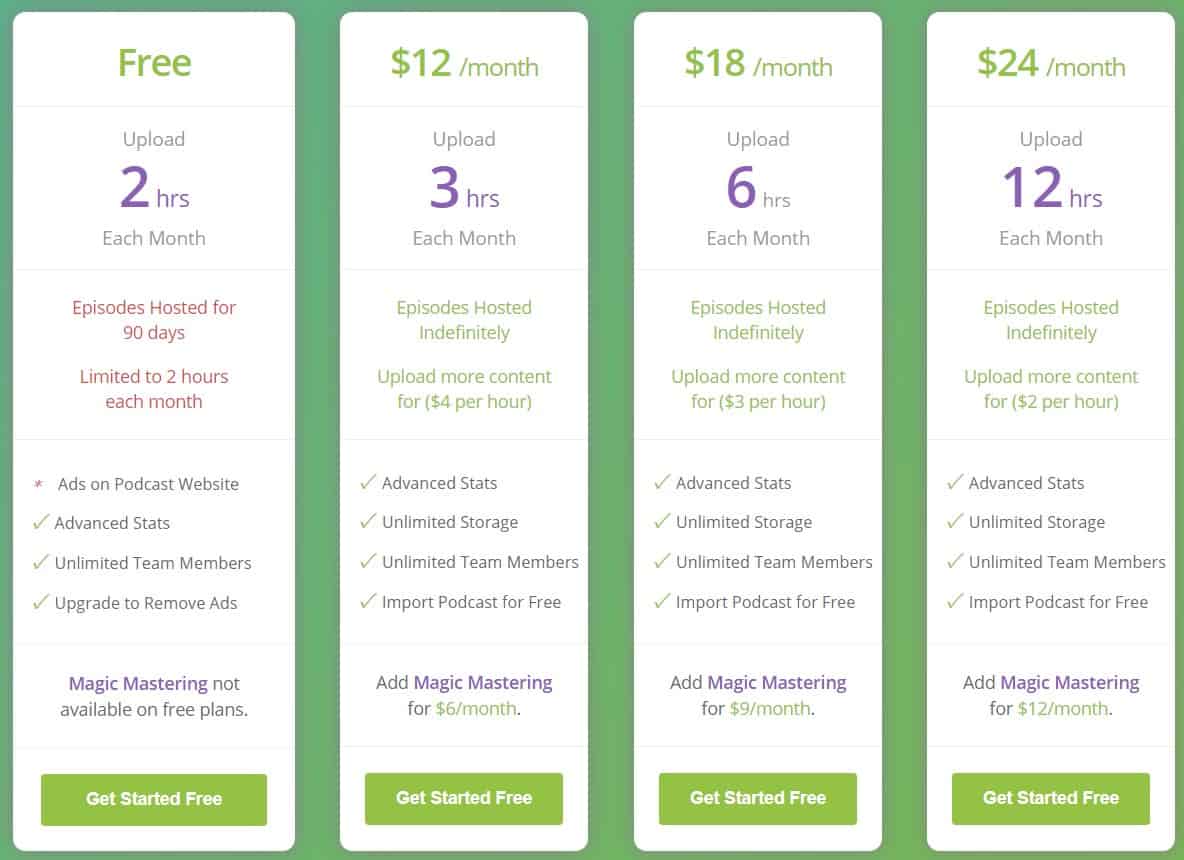
Task: Click Advanced Stats checkmark in Free plan
Action: point(41,522)
